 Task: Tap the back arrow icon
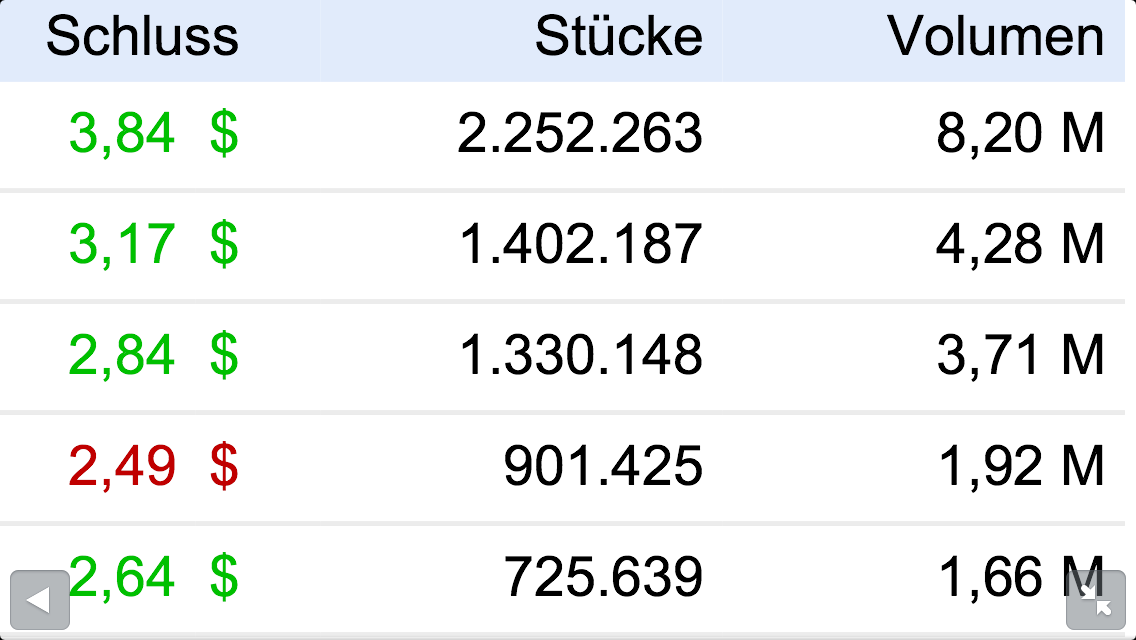(x=39, y=600)
